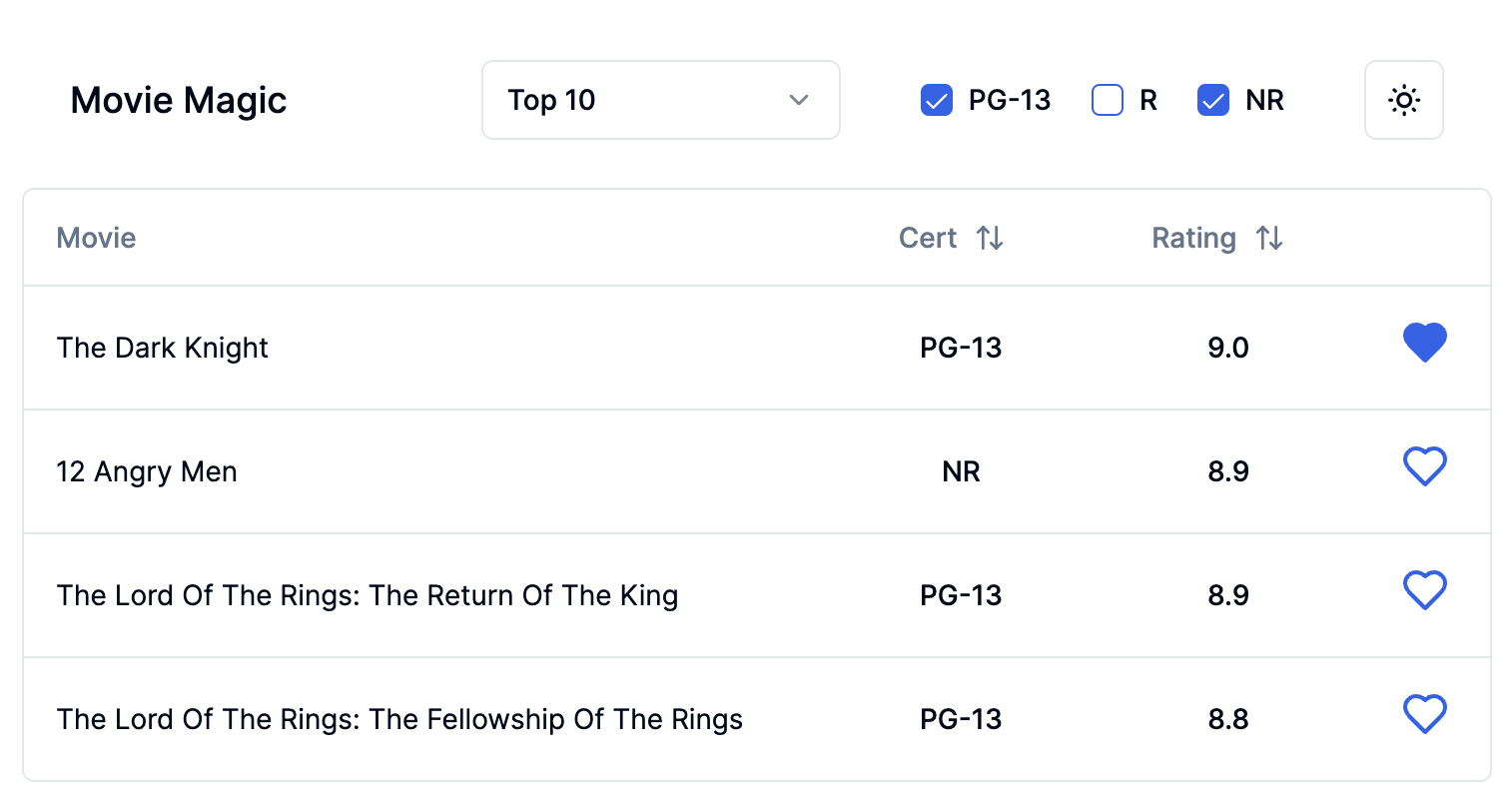Enable the R certificate filter checkbox
1512x803 pixels.
pyautogui.click(x=1108, y=100)
